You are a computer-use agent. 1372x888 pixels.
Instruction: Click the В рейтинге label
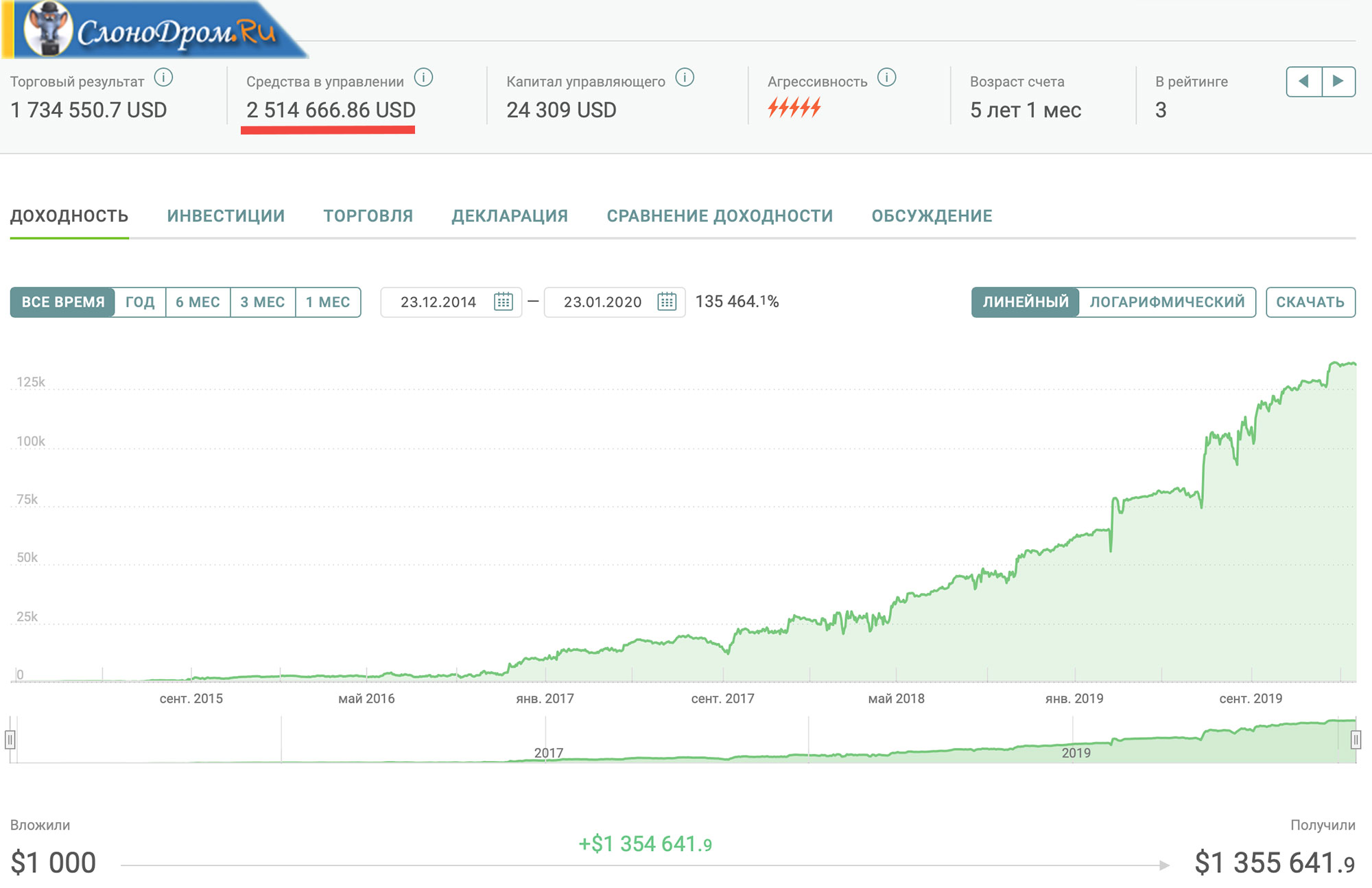1192,82
